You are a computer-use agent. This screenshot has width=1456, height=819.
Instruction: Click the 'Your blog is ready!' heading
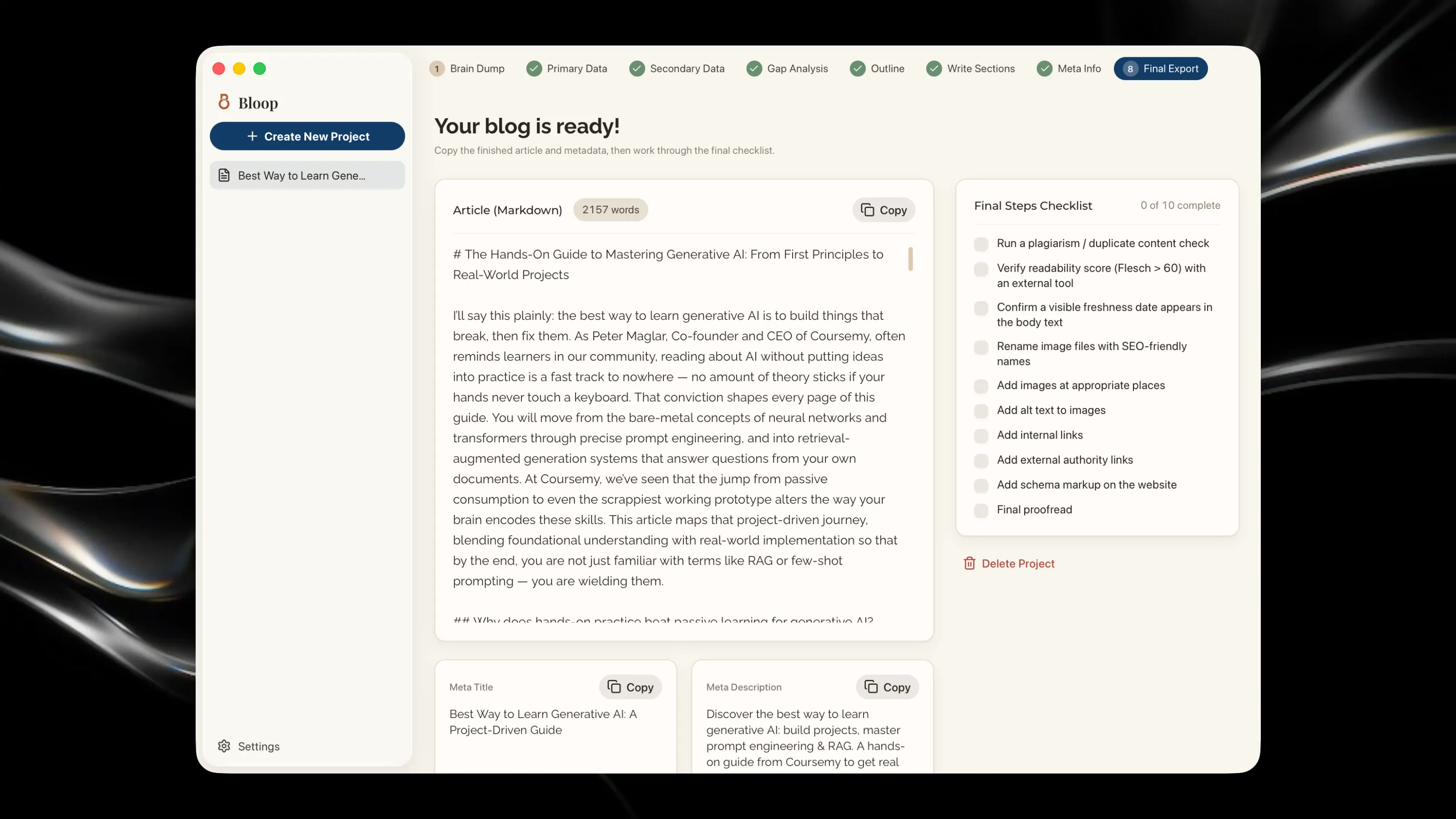[527, 126]
